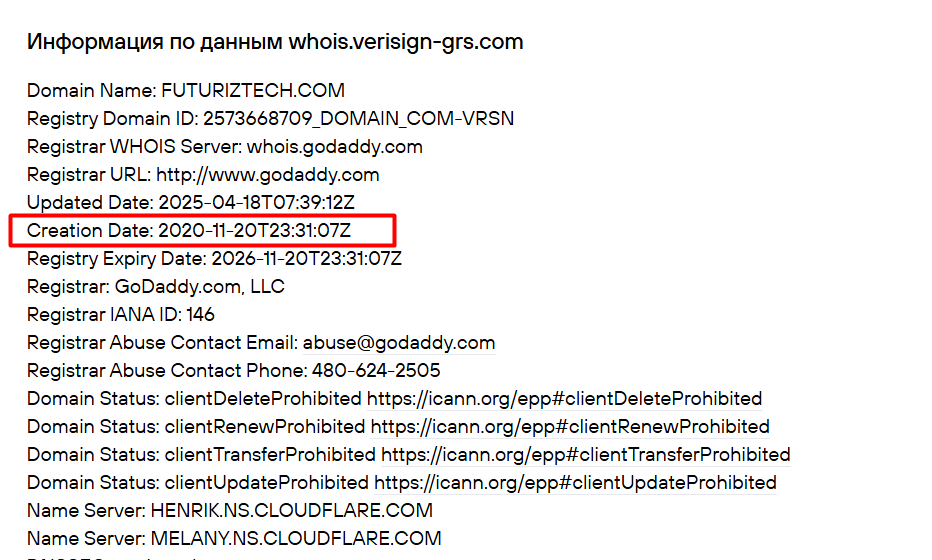The image size is (932, 560).
Task: Click the Registrar IANA ID 146 line
Action: coord(121,314)
